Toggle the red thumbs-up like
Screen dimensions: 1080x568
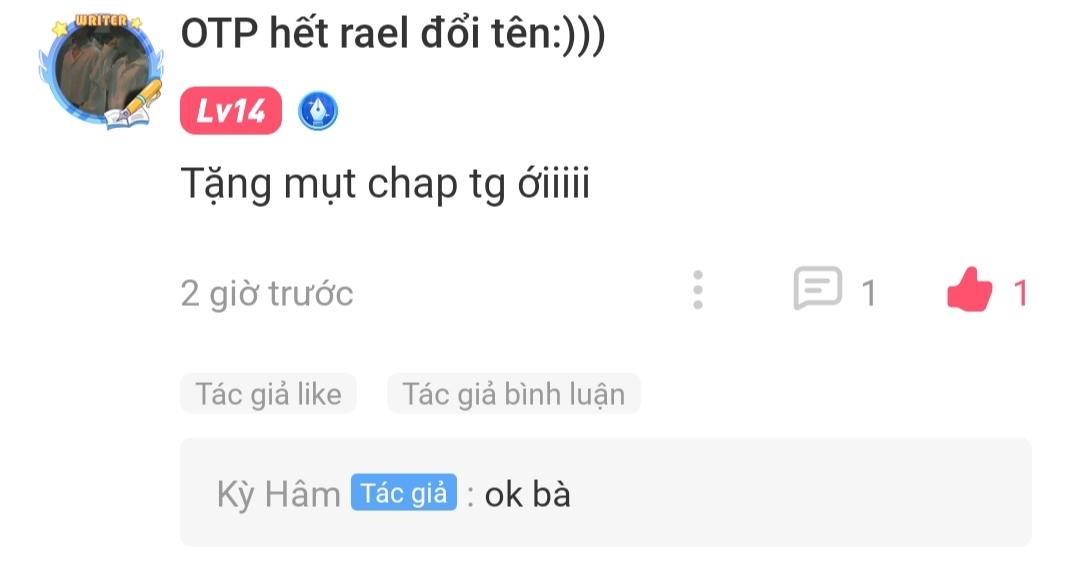(x=968, y=292)
